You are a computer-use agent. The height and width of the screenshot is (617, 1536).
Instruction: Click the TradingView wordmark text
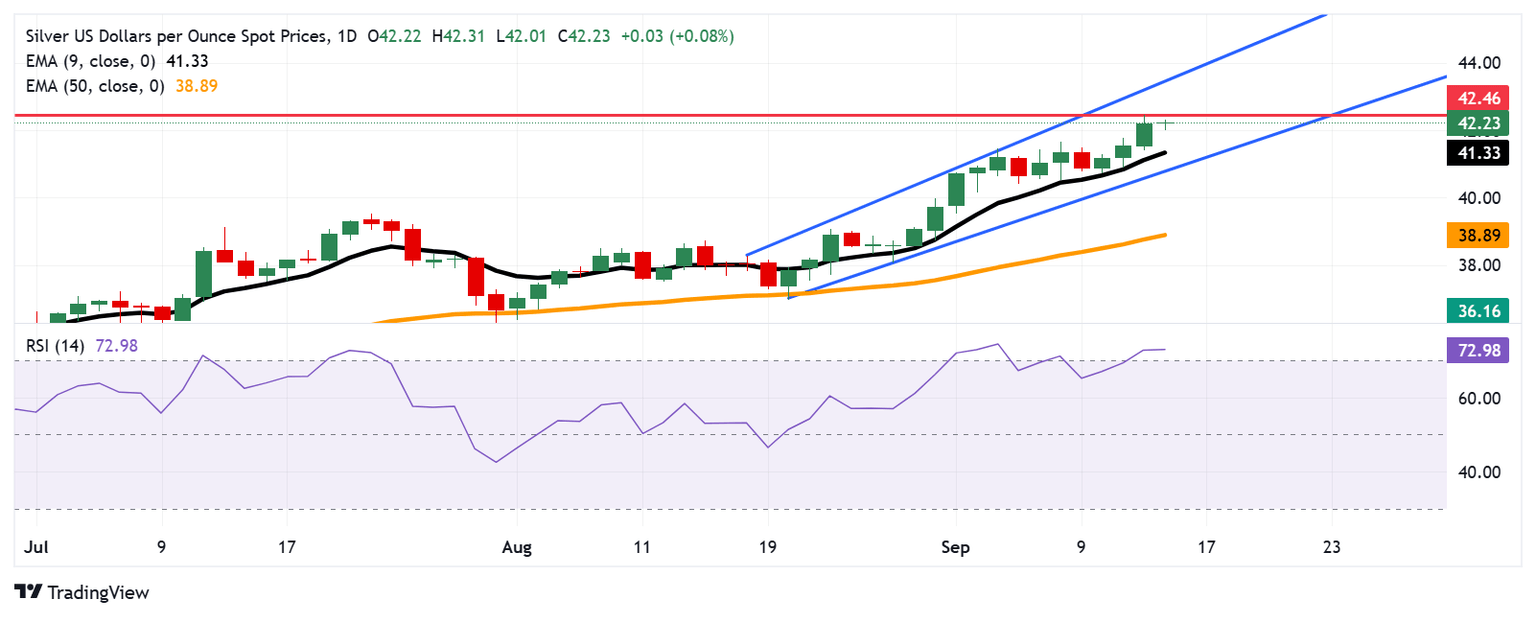(100, 592)
